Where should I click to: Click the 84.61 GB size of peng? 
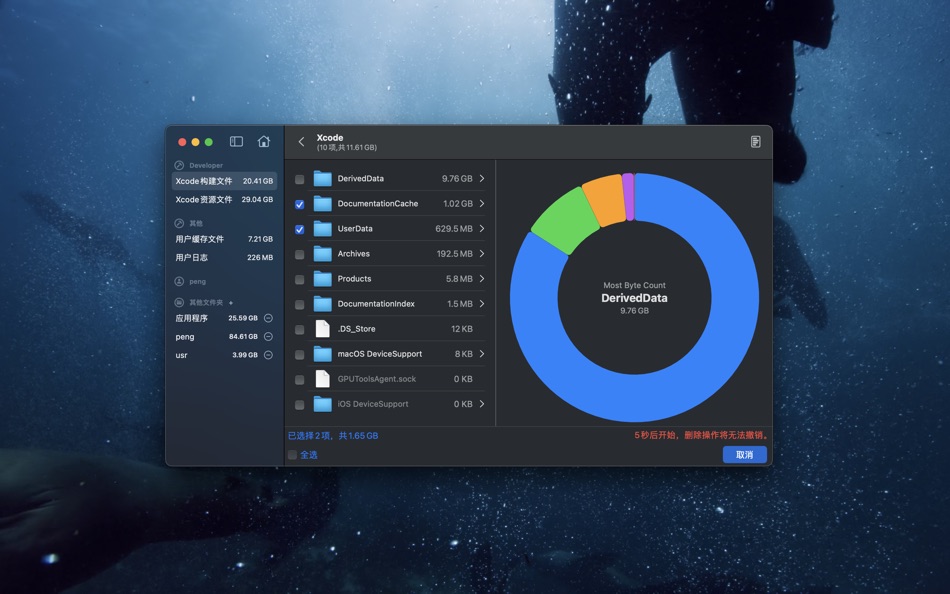point(243,336)
